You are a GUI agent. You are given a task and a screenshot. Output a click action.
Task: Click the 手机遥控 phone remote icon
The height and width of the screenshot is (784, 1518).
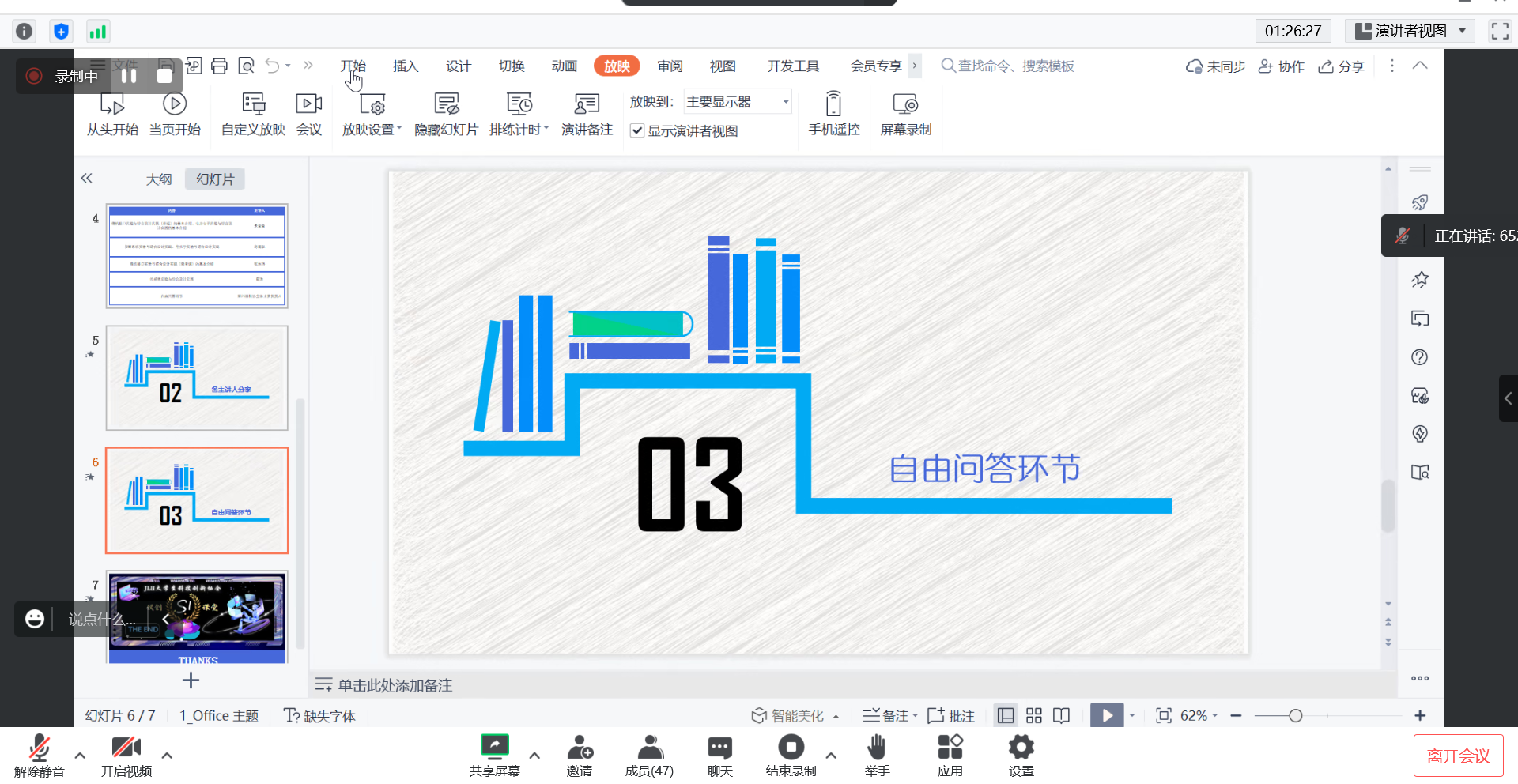[x=833, y=104]
